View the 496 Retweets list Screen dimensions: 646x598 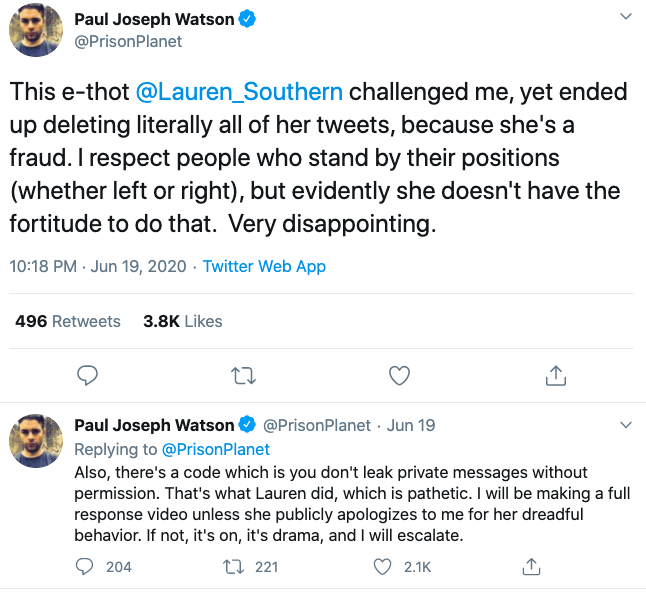(x=68, y=321)
